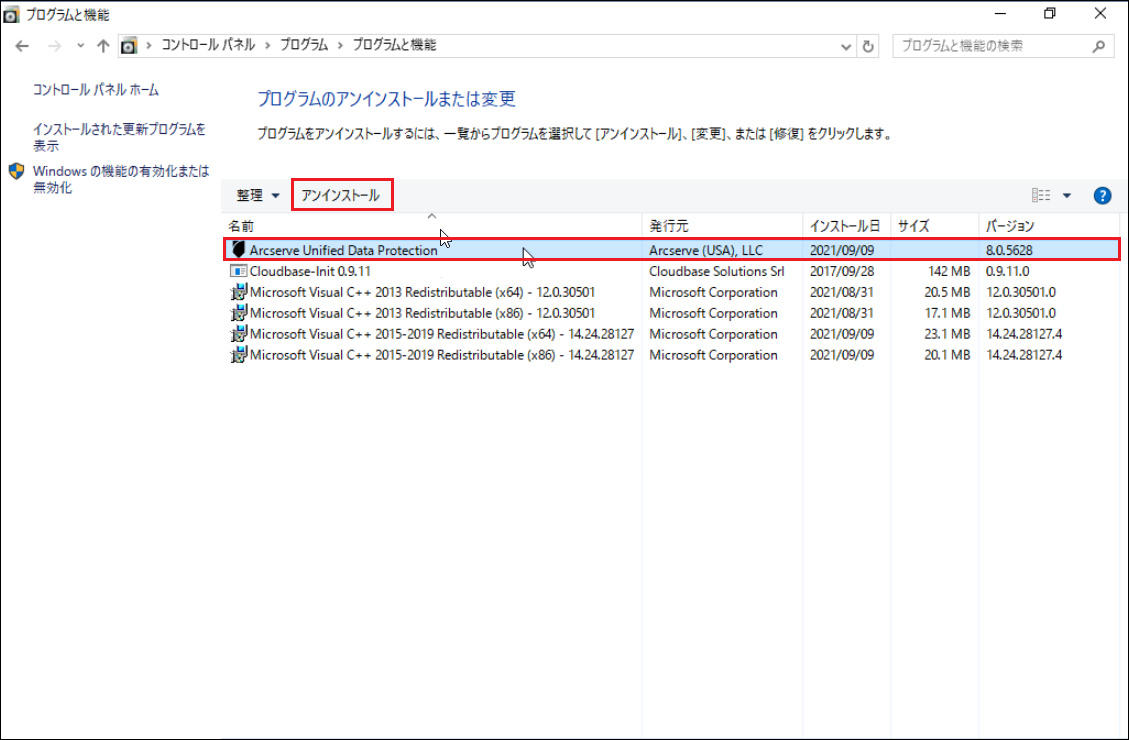Screen dimensions: 1129x740
Task: Sort by 発行元 column header
Action: 722,226
